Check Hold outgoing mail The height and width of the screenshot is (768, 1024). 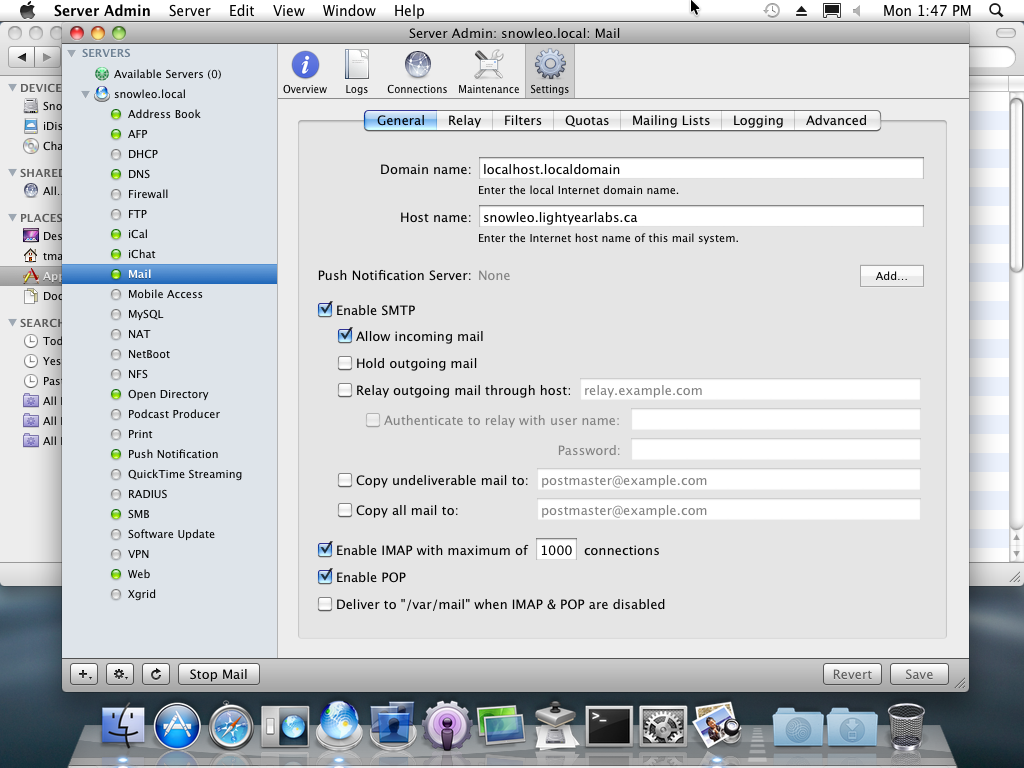point(345,363)
